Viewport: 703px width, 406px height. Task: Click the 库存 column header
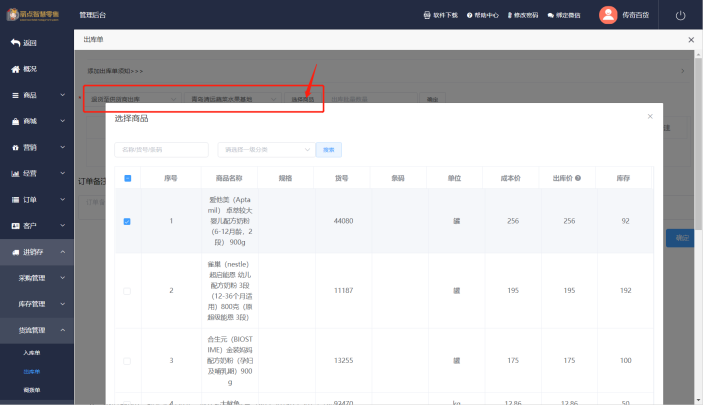[623, 178]
